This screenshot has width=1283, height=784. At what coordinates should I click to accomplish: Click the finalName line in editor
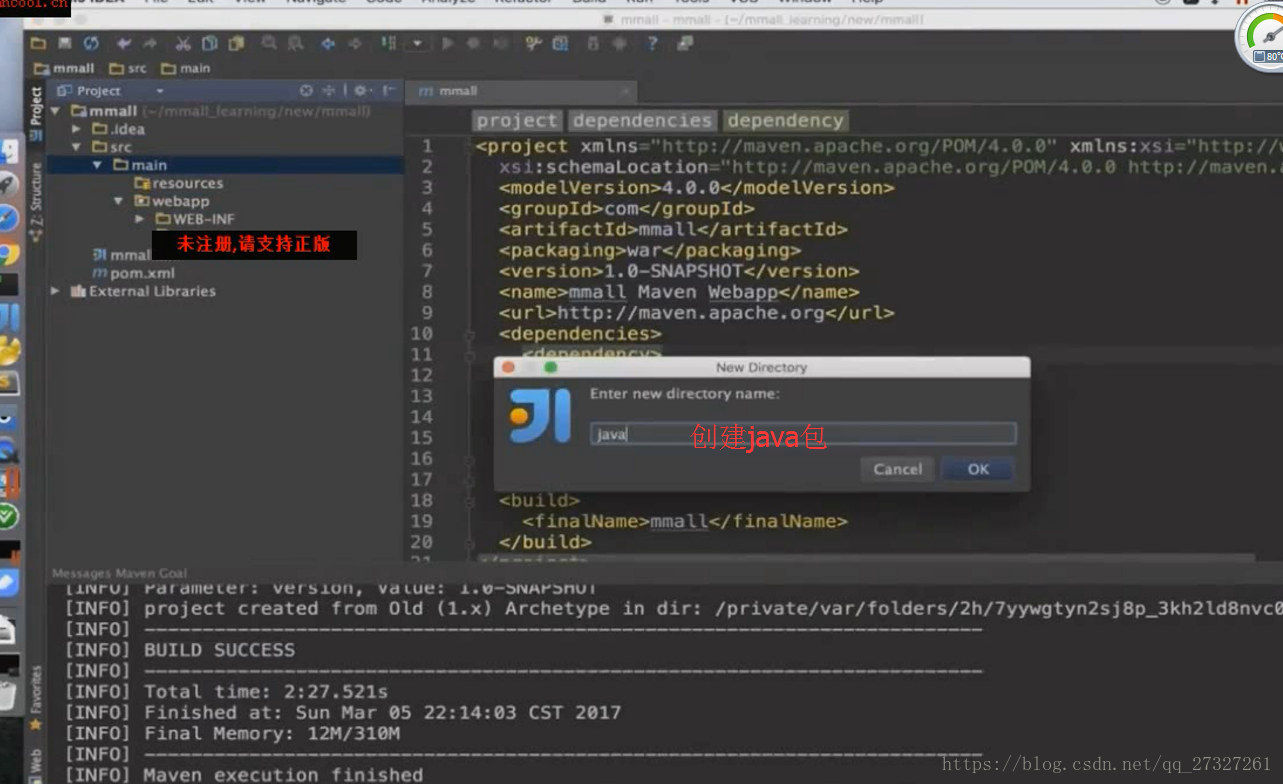tap(685, 521)
